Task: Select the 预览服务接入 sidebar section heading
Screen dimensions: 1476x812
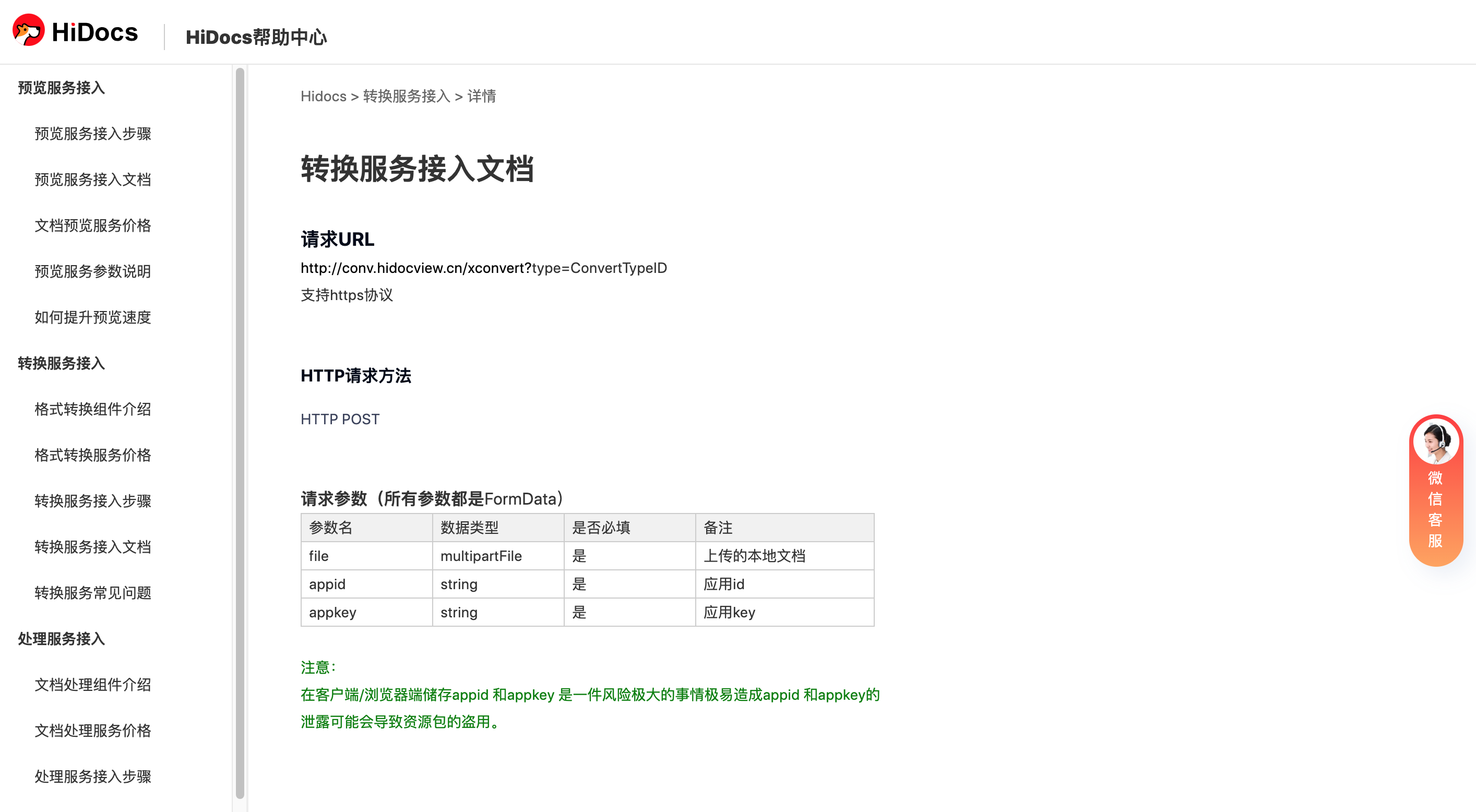Action: [x=61, y=88]
